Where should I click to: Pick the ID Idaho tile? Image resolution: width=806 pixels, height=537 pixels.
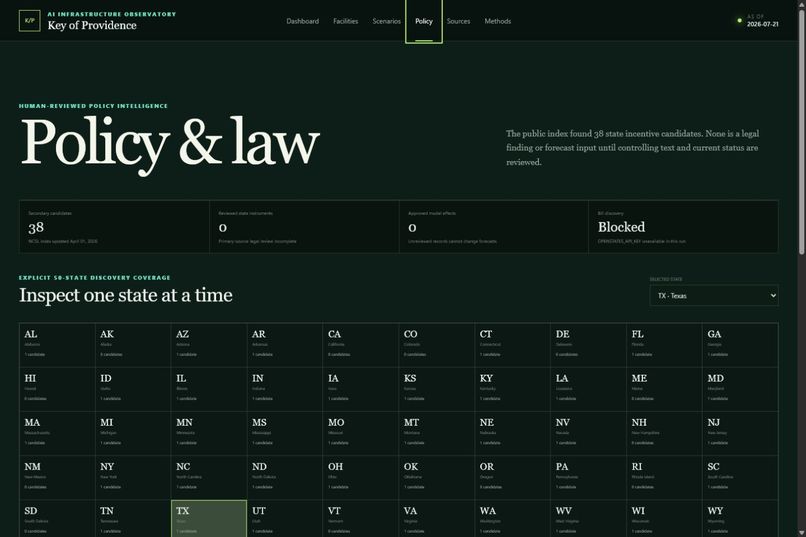tap(133, 389)
